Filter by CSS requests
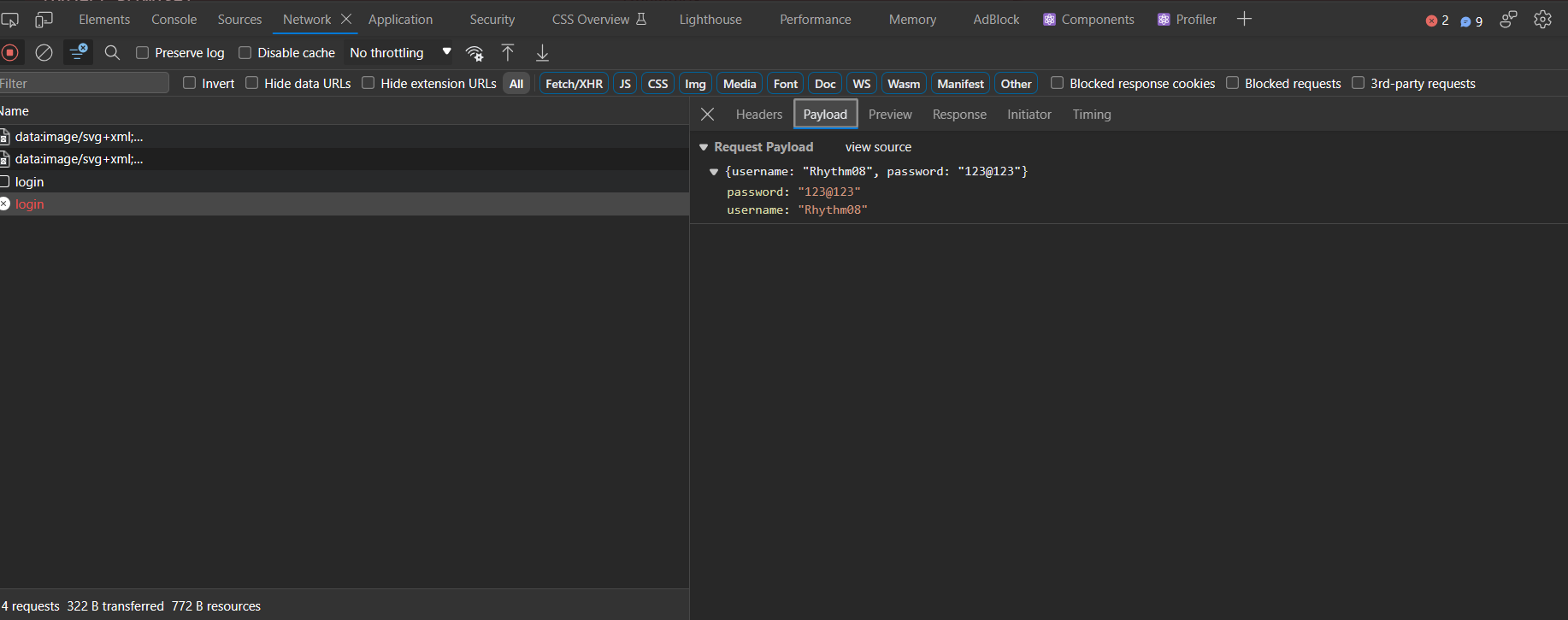The height and width of the screenshot is (620, 1568). coord(657,83)
